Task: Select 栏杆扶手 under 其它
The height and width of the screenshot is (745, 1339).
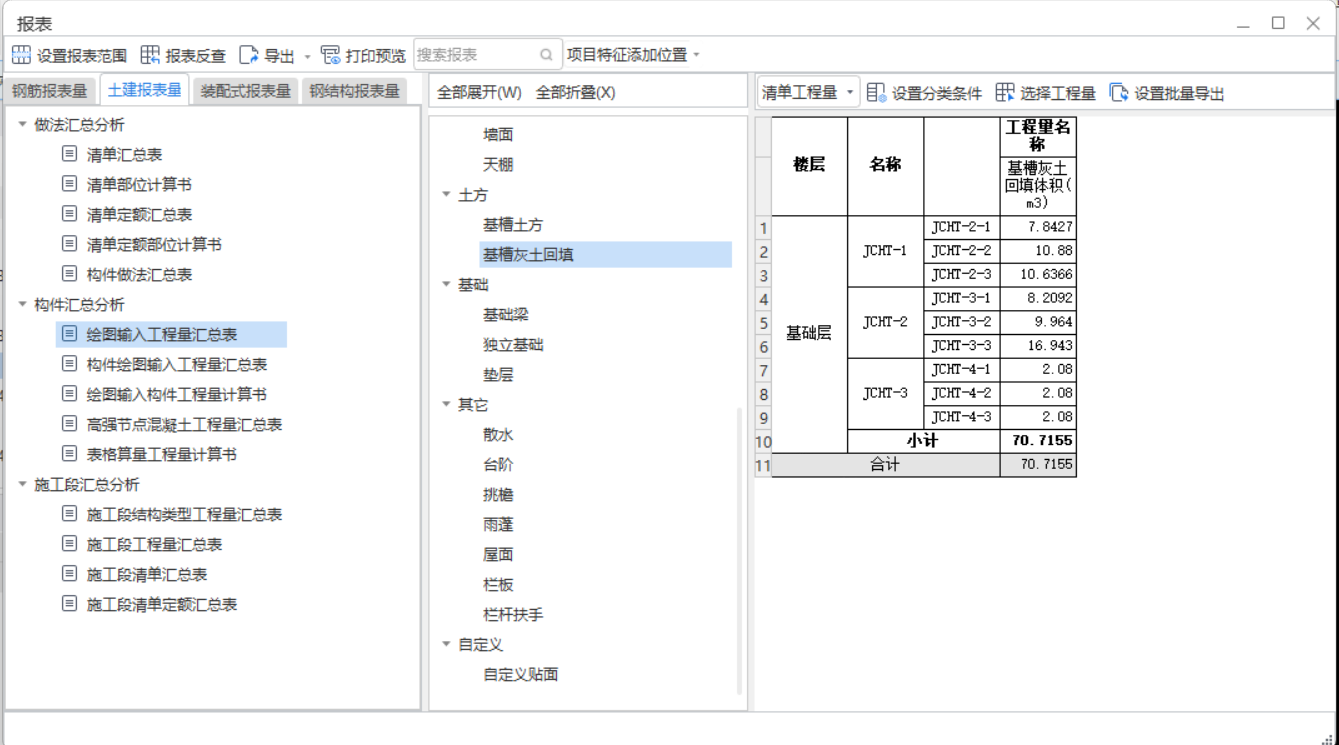Action: (513, 615)
